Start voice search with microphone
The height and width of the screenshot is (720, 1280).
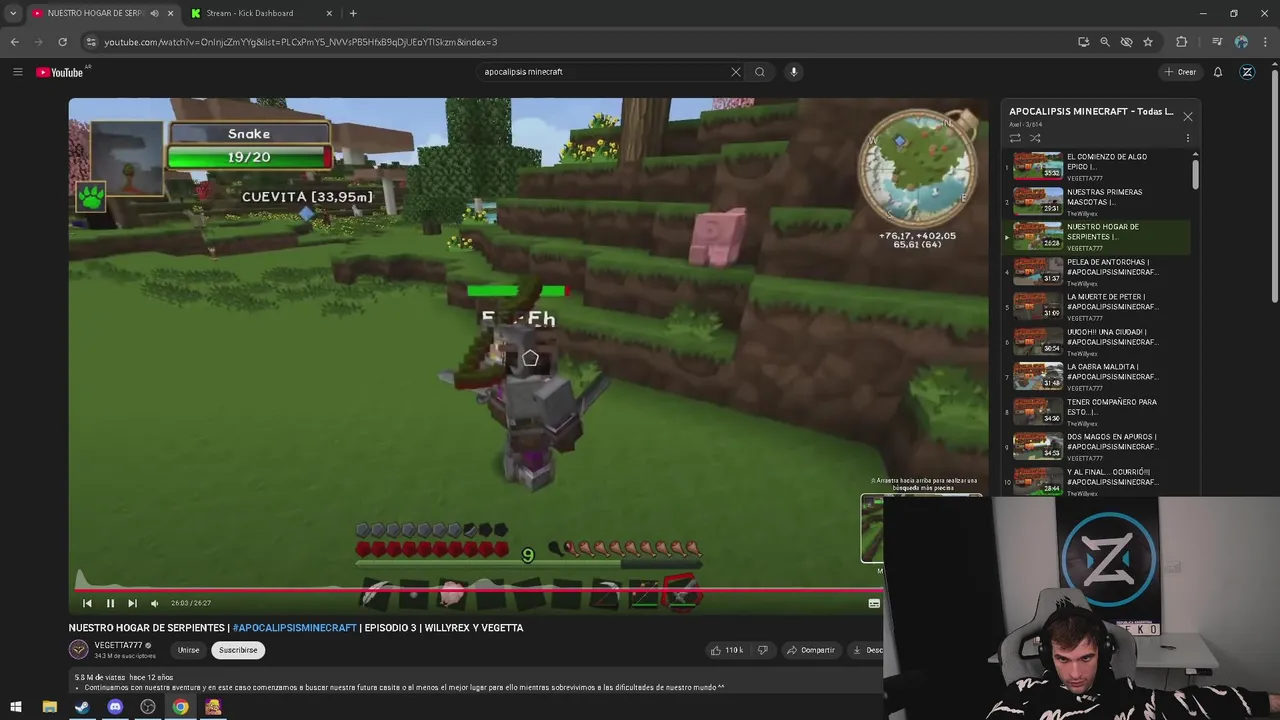point(794,72)
